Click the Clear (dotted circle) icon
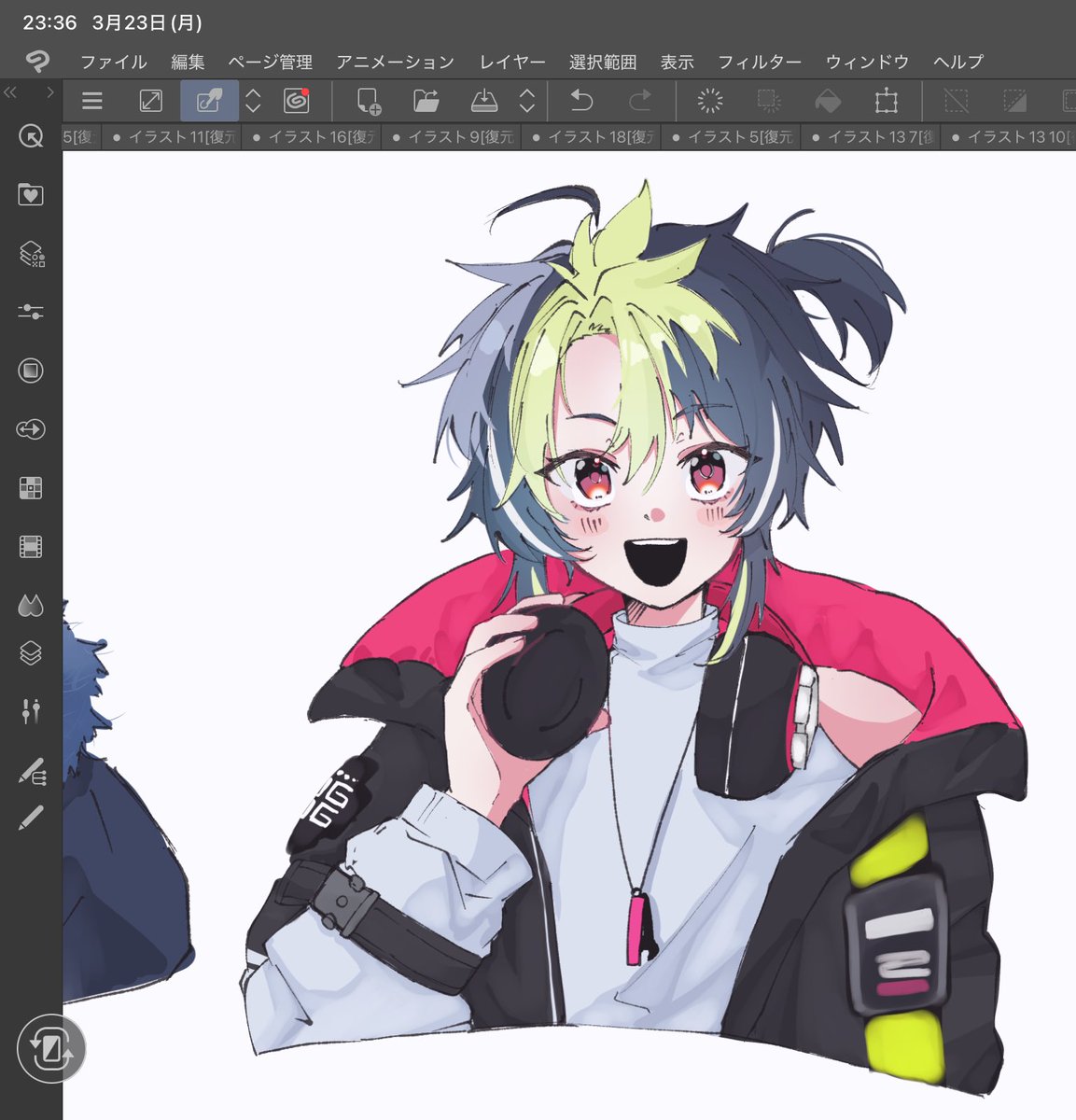This screenshot has width=1076, height=1120. [710, 101]
